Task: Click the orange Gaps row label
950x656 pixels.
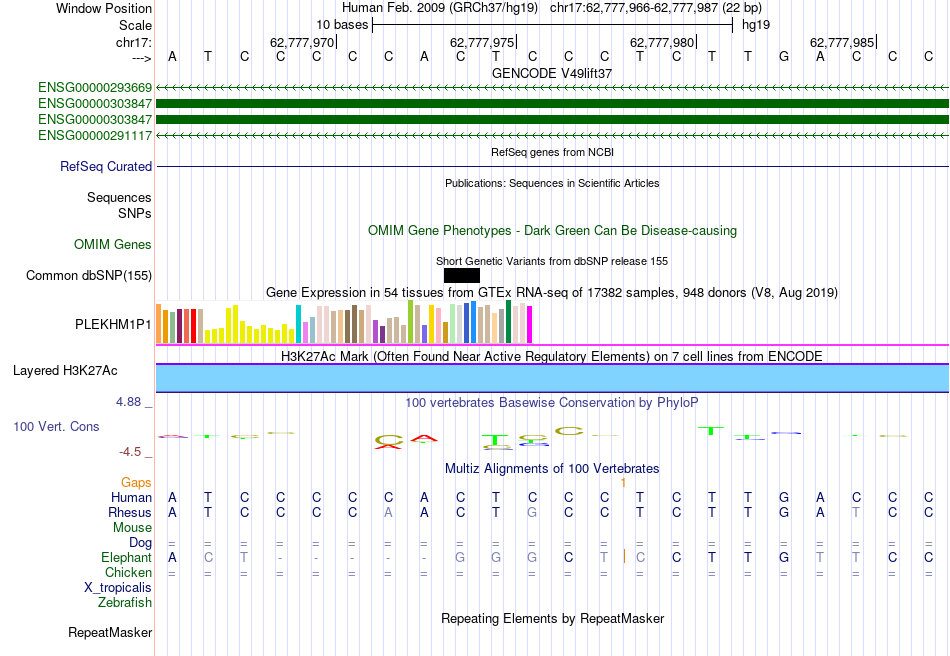Action: click(x=136, y=483)
